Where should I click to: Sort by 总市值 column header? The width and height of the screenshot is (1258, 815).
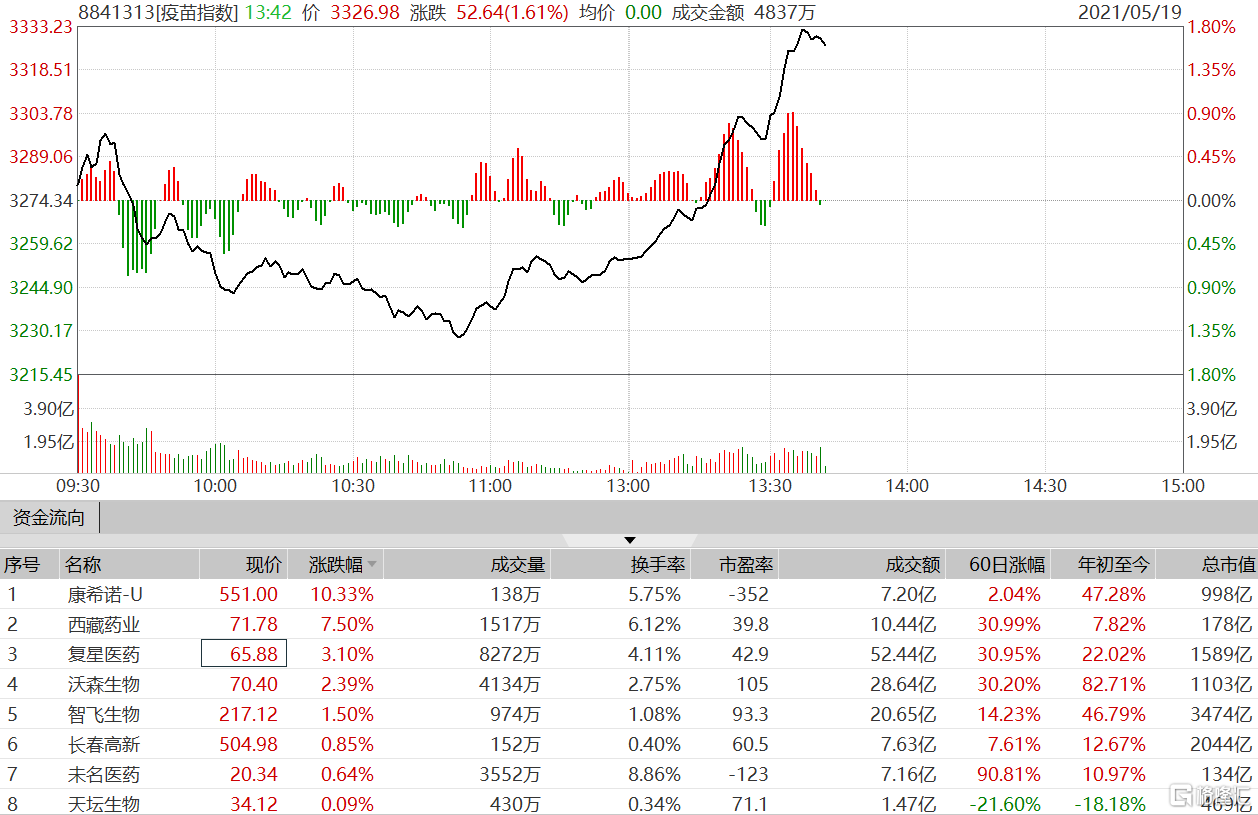(1227, 565)
